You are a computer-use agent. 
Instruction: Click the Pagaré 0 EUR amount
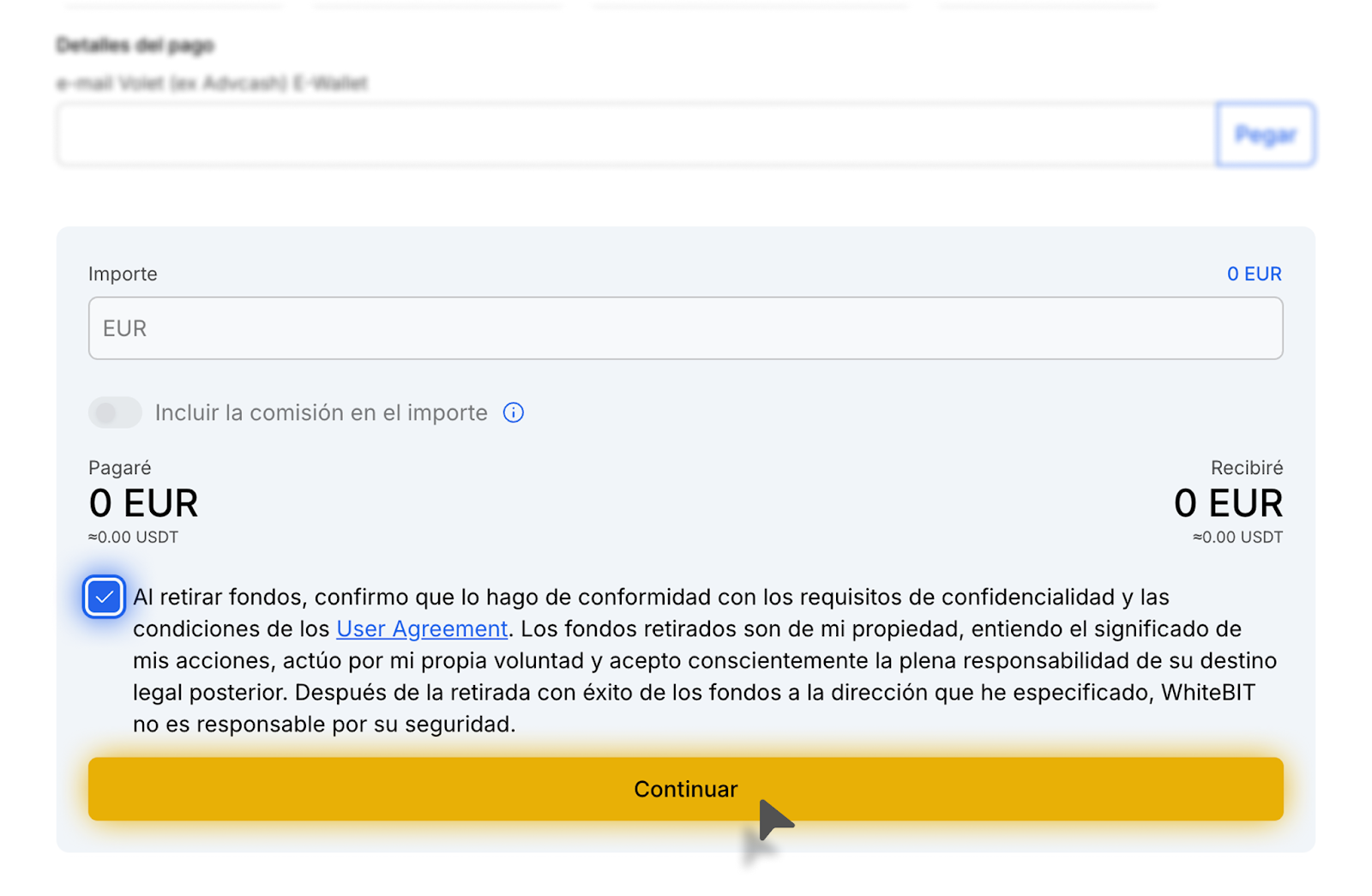[143, 503]
